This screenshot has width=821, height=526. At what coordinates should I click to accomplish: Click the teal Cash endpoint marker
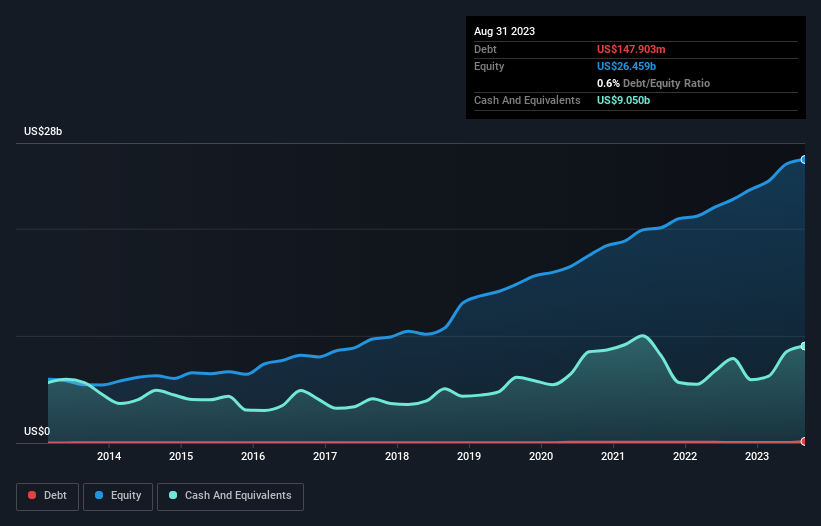[803, 346]
